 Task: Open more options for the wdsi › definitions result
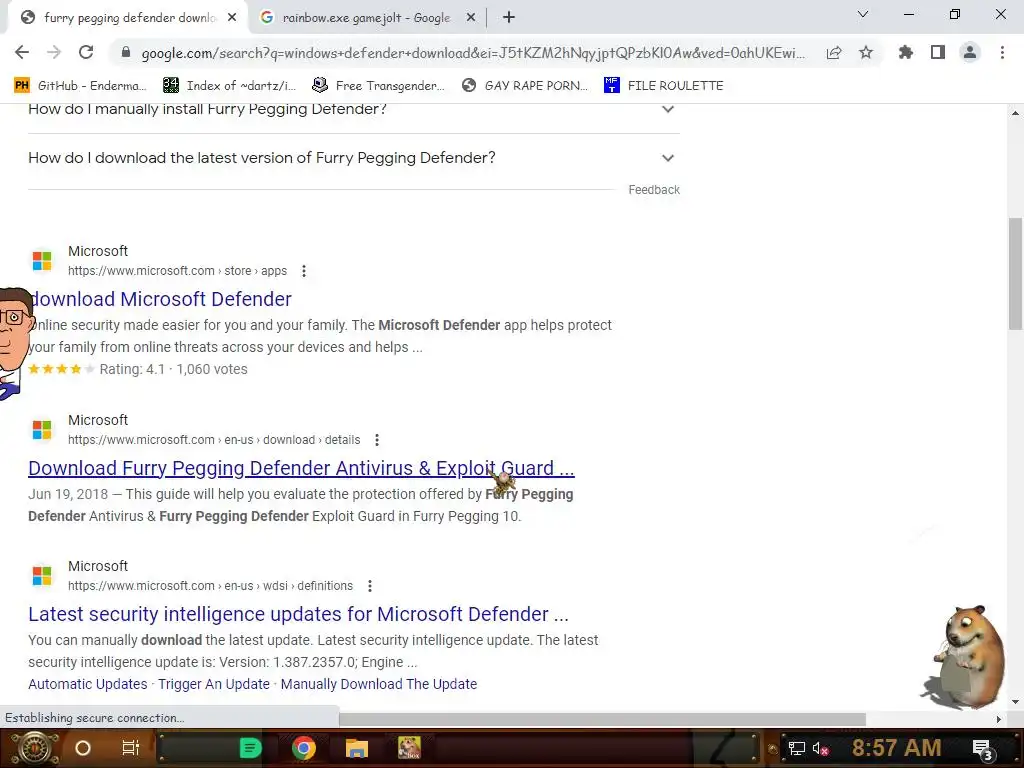370,586
